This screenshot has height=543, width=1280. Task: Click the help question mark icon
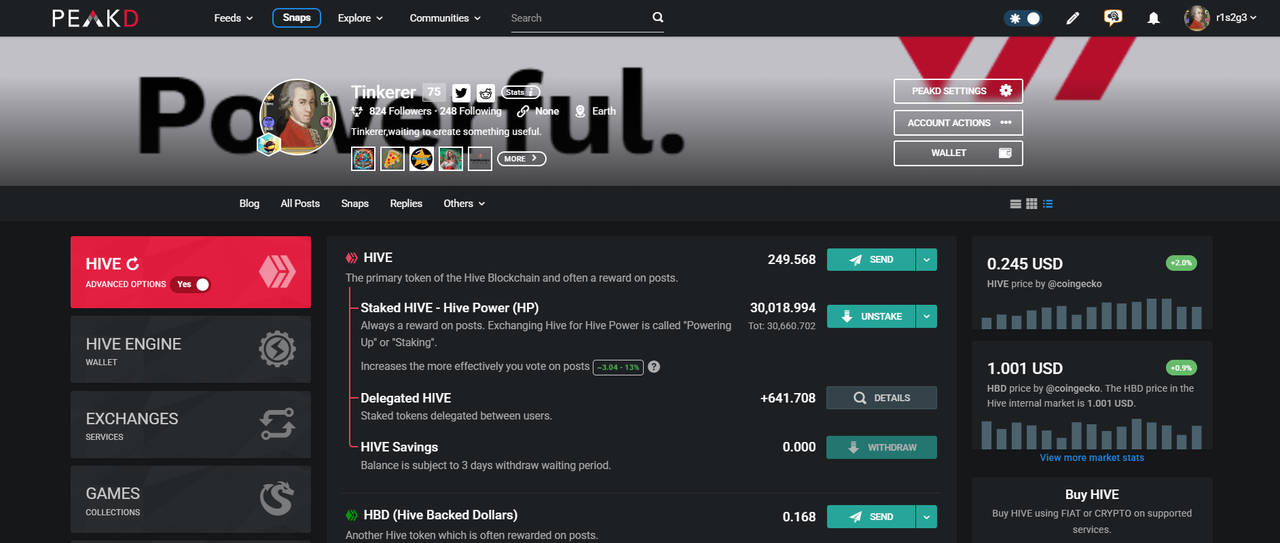(654, 366)
